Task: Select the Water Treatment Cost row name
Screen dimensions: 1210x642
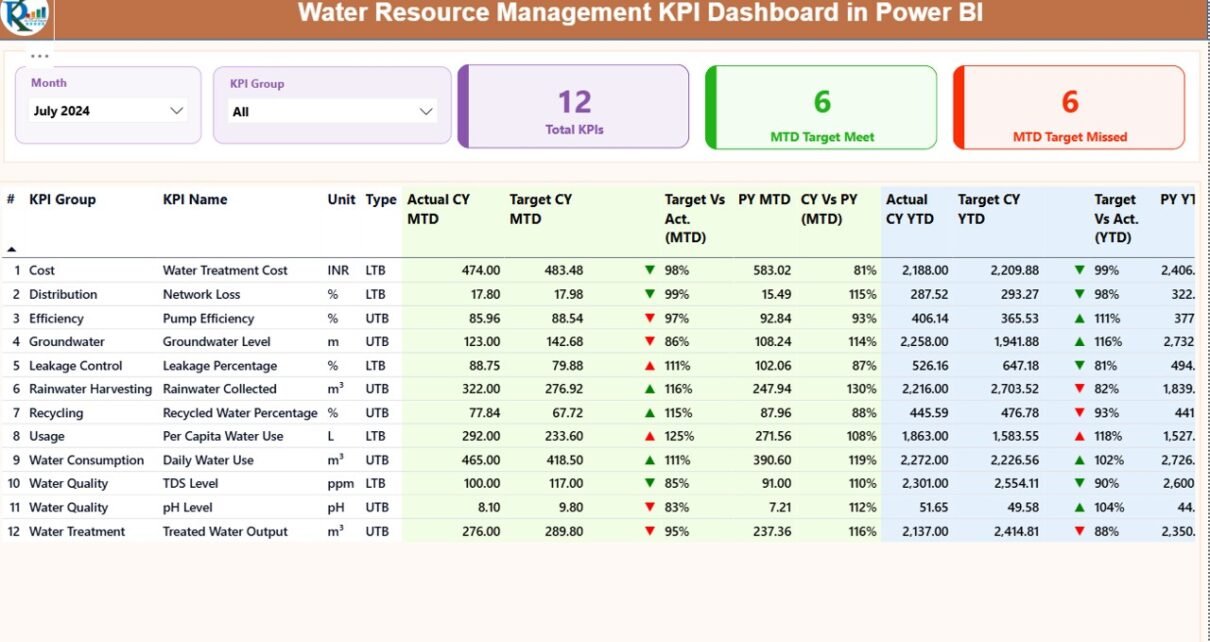Action: click(x=225, y=271)
